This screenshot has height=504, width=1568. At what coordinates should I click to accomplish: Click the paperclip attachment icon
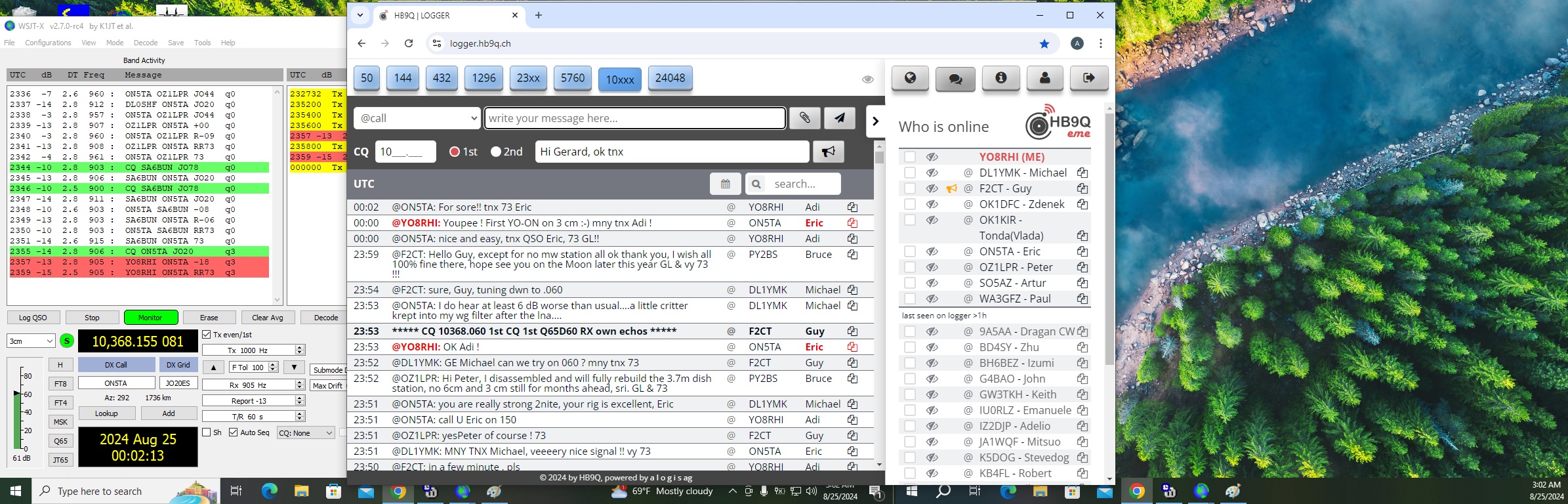click(804, 118)
